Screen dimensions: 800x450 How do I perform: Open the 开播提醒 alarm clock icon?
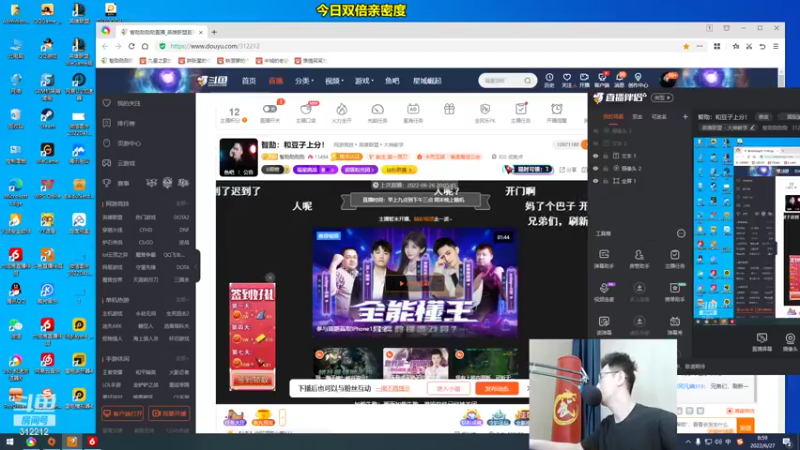(557, 109)
